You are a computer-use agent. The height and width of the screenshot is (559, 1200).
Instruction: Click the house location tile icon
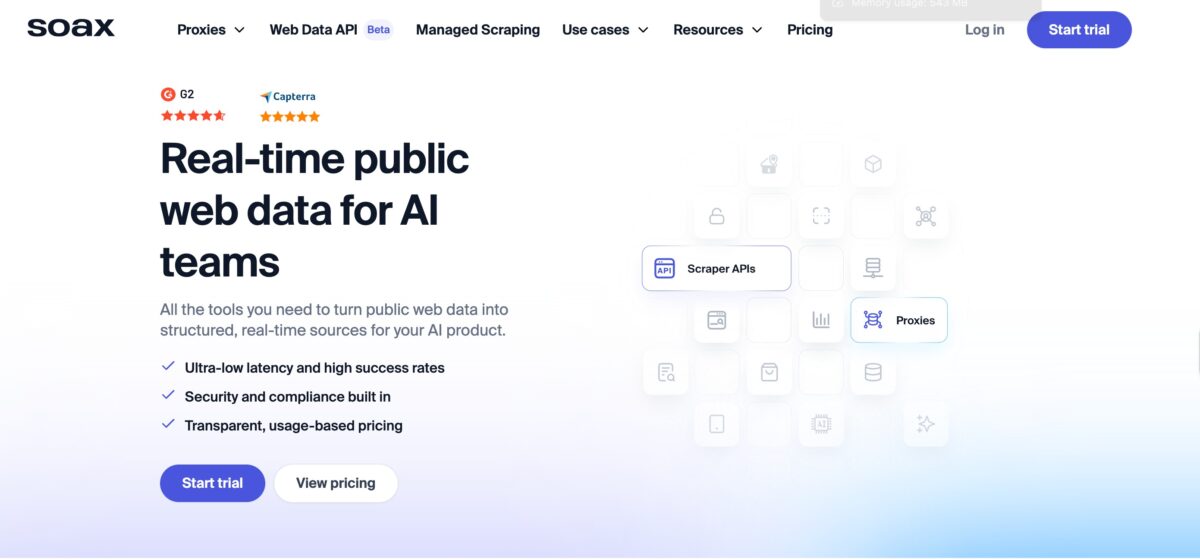769,164
